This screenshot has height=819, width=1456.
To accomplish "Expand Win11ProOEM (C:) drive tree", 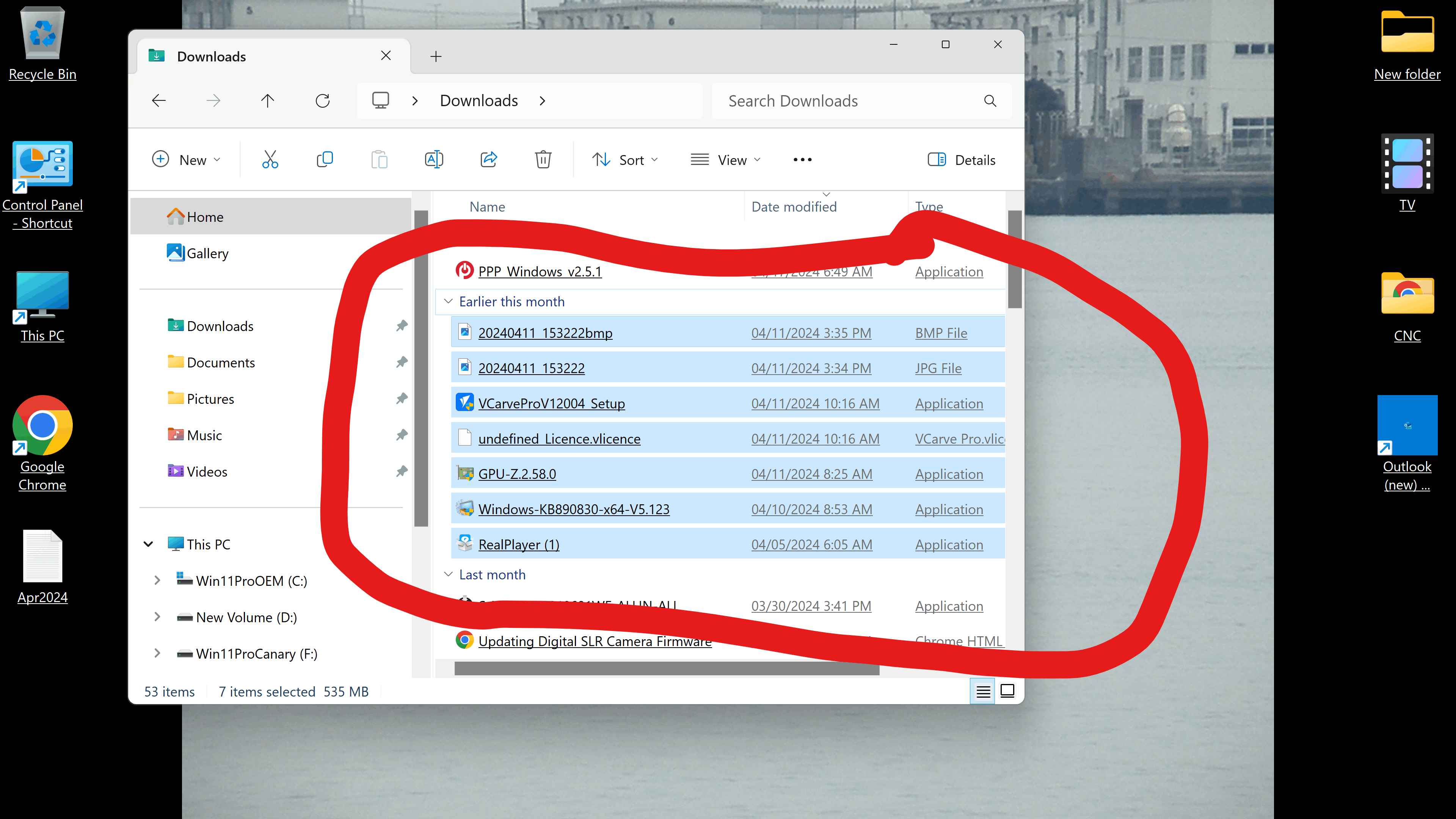I will click(157, 581).
